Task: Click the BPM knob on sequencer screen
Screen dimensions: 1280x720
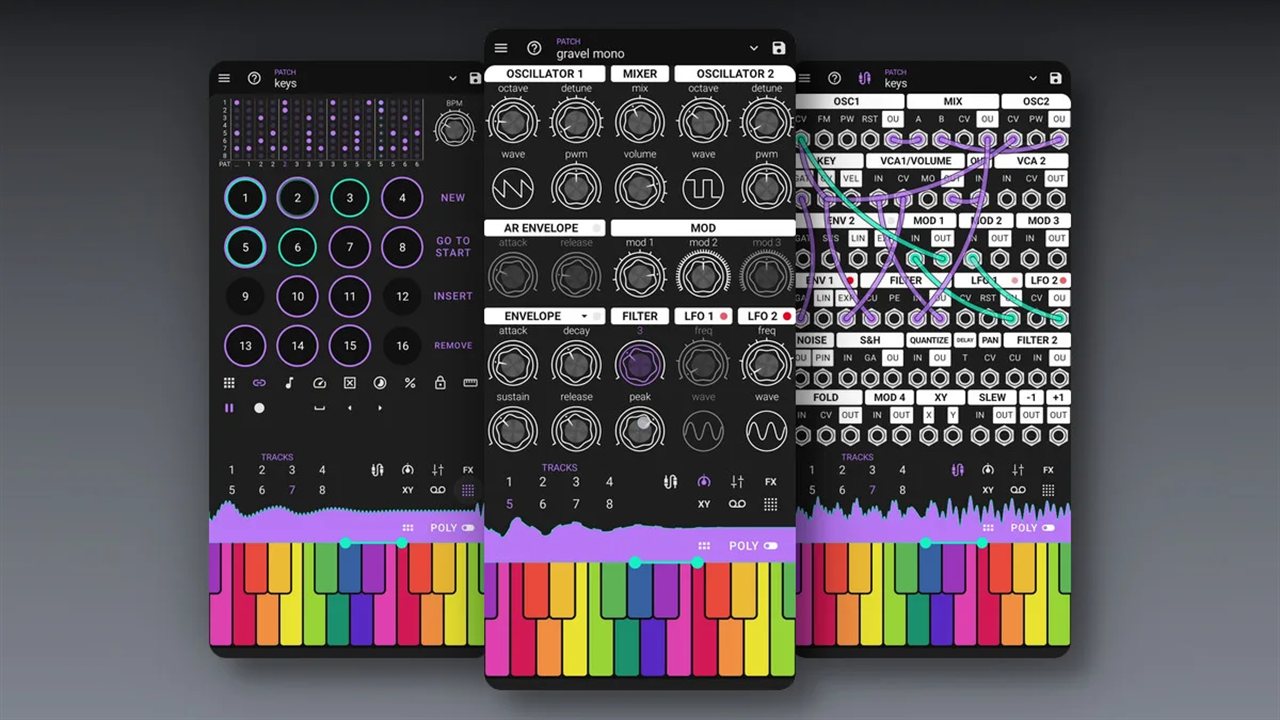Action: [x=454, y=128]
